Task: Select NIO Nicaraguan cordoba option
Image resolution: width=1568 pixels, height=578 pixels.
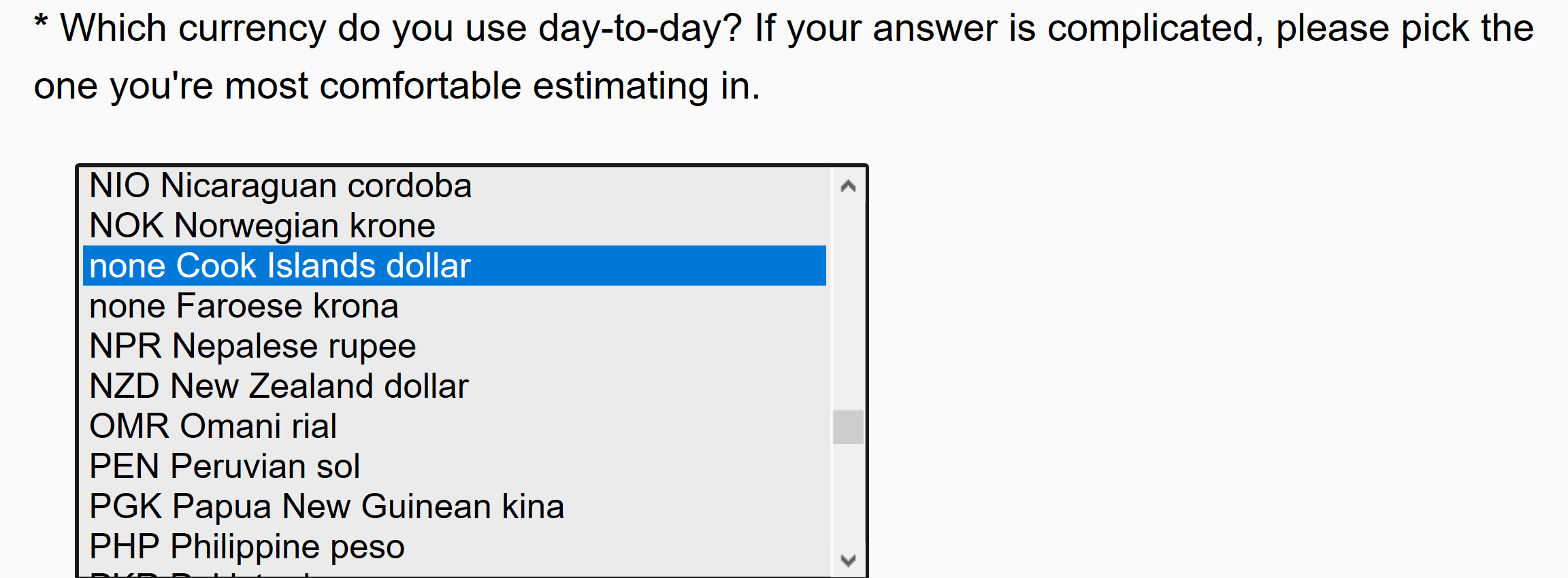Action: coord(454,186)
